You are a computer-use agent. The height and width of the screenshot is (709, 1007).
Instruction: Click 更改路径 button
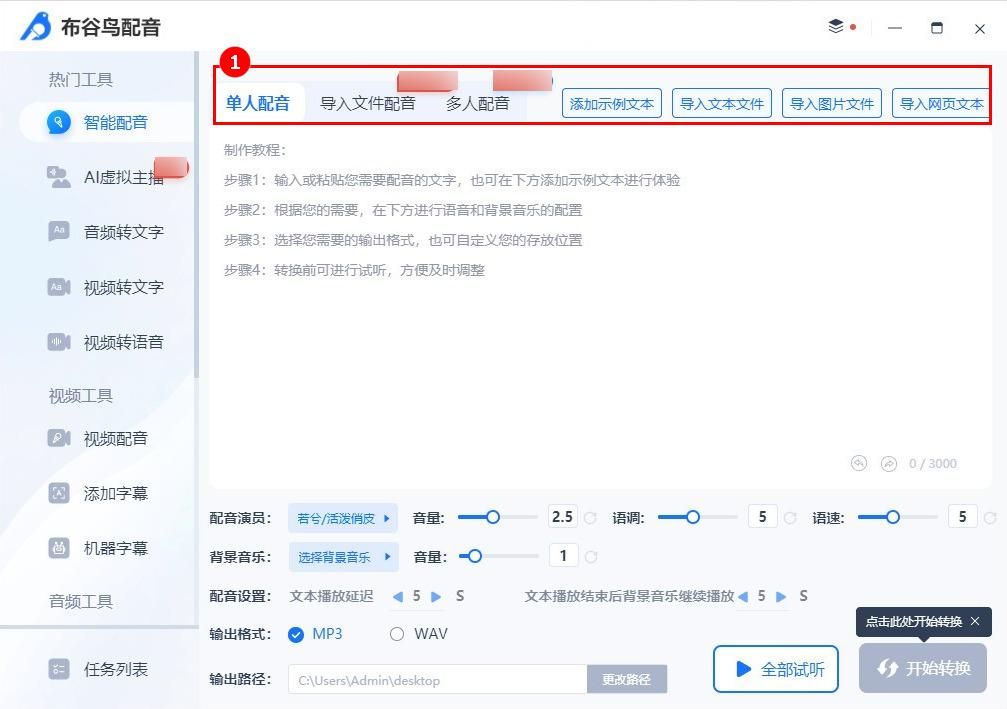click(626, 679)
